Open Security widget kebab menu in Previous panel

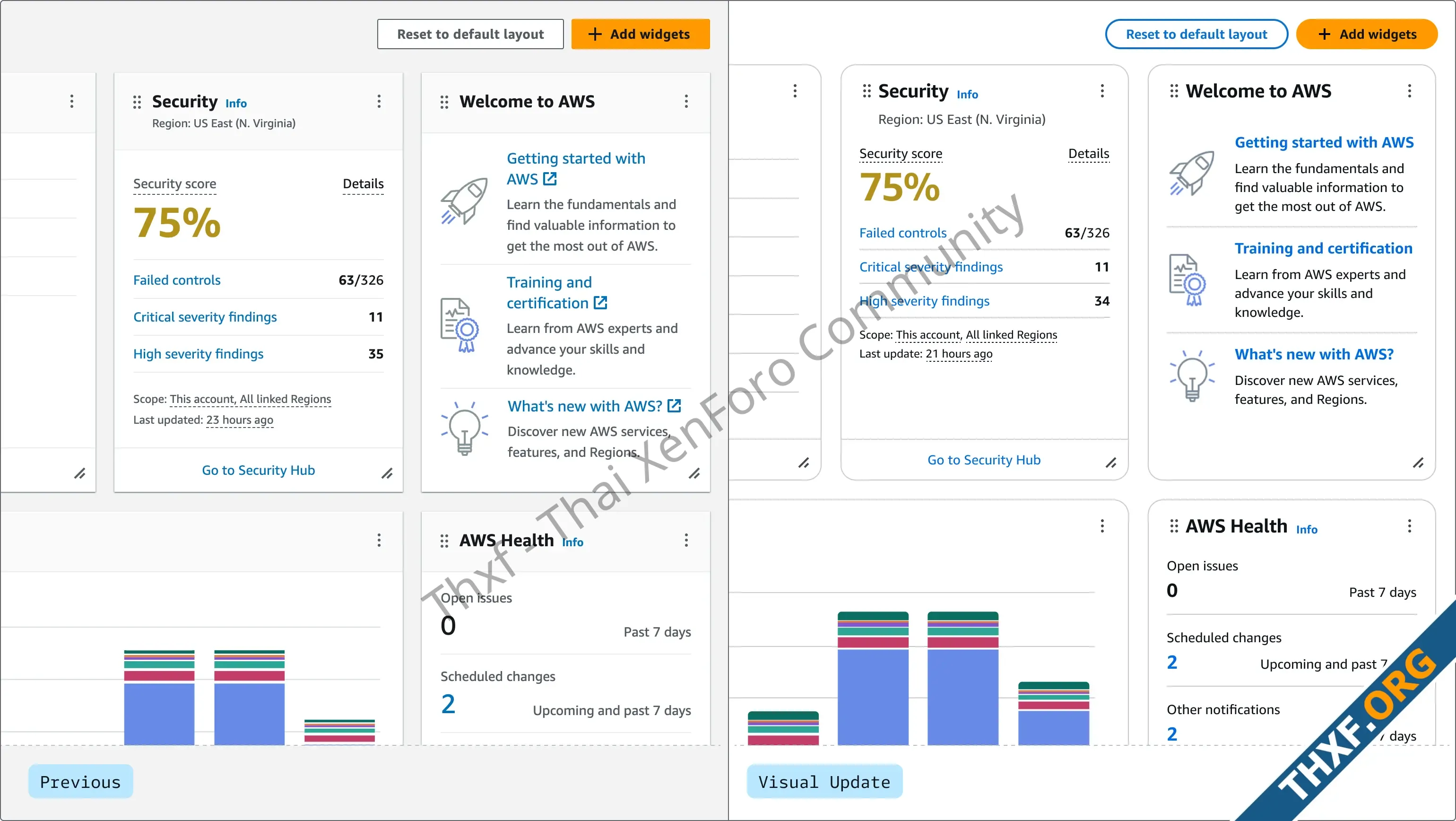click(379, 101)
